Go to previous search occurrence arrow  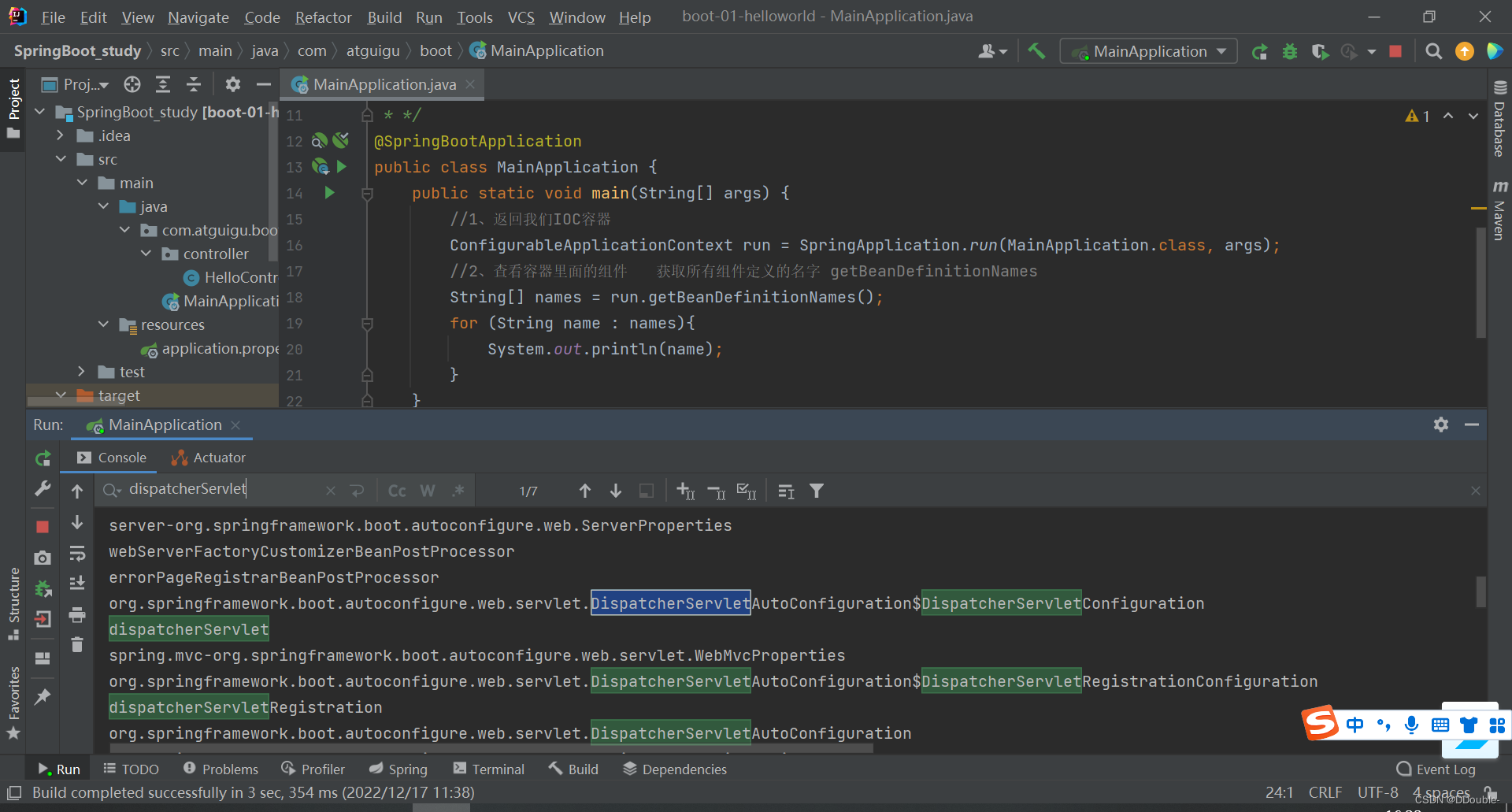(585, 491)
